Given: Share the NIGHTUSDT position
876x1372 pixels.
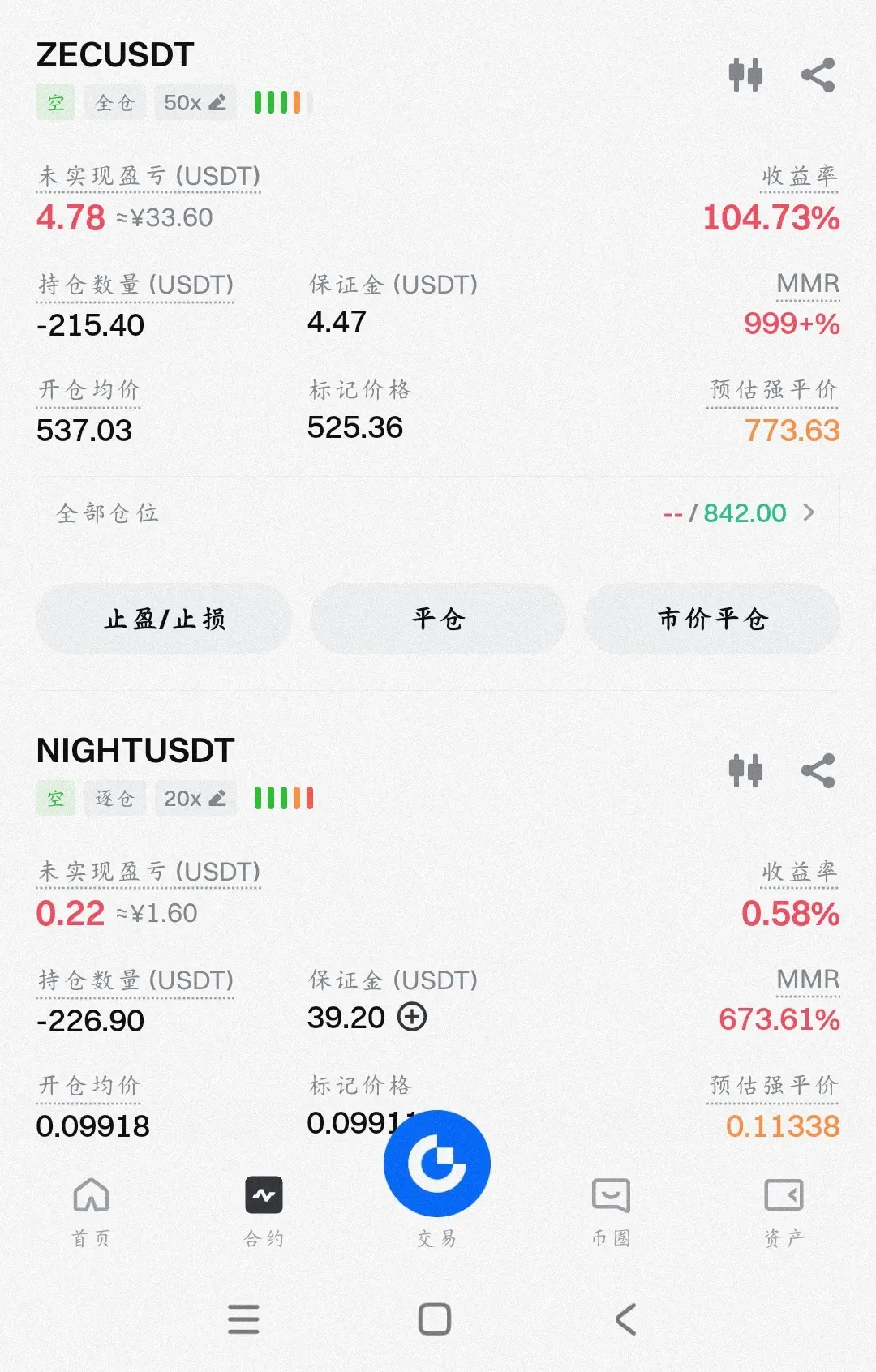Looking at the screenshot, I should point(818,771).
